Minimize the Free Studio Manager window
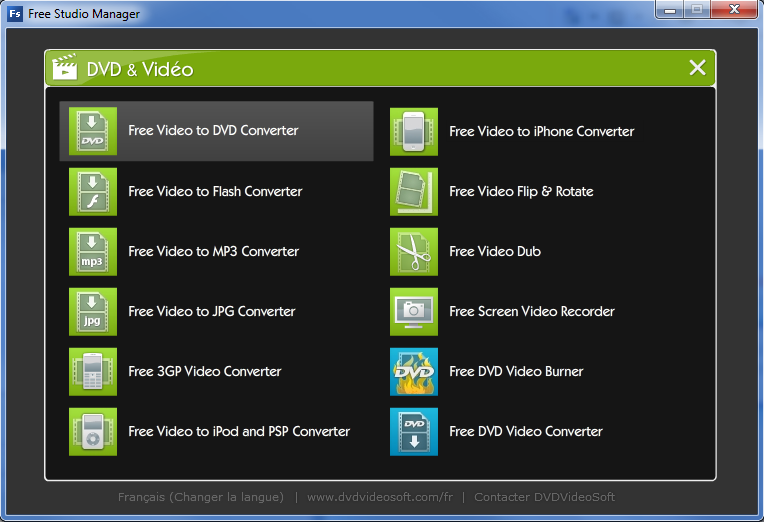This screenshot has width=764, height=522. click(x=670, y=10)
